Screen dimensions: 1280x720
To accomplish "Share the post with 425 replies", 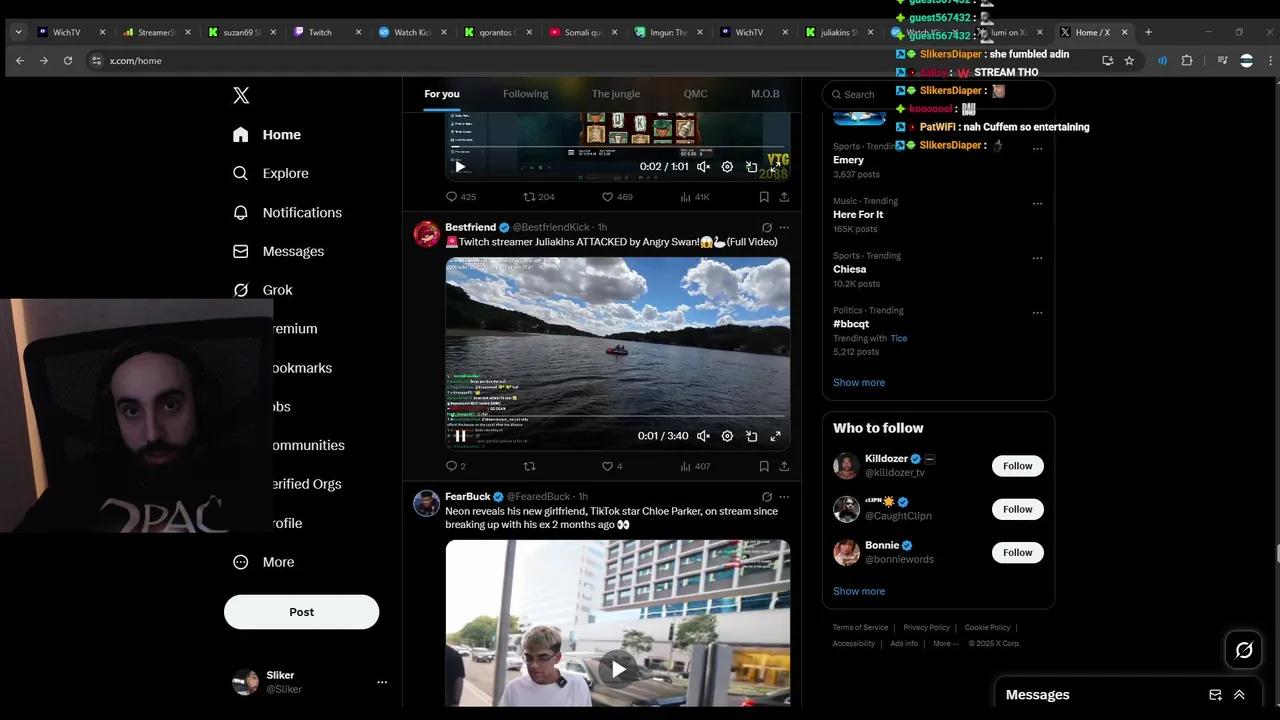I will pyautogui.click(x=784, y=197).
